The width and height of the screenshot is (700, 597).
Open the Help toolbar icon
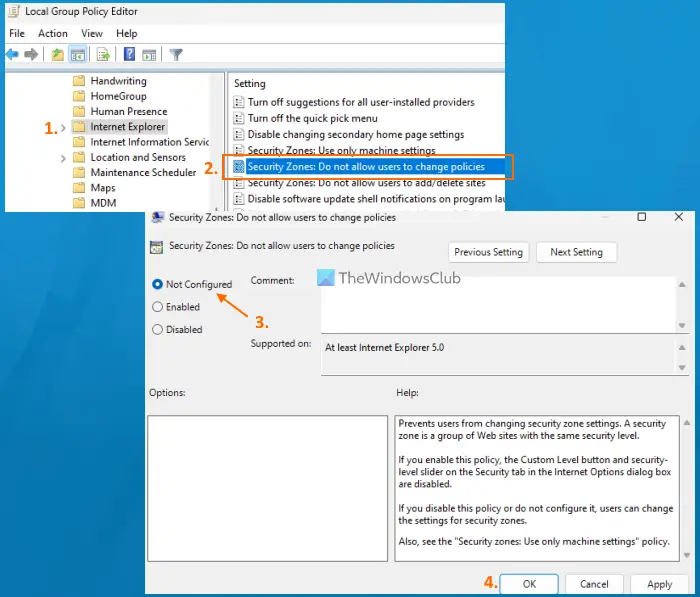point(129,54)
